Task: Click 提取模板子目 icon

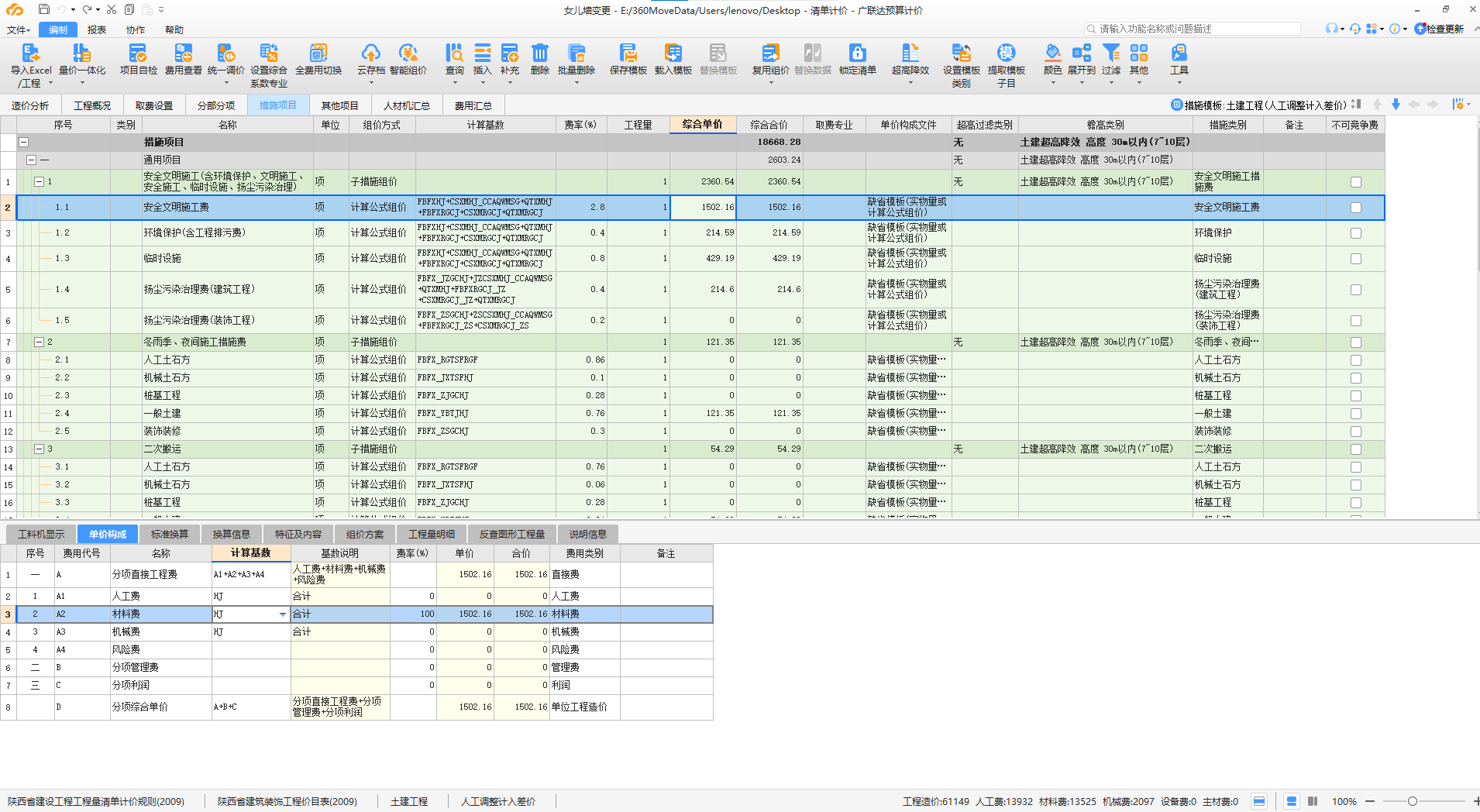Action: (1007, 53)
